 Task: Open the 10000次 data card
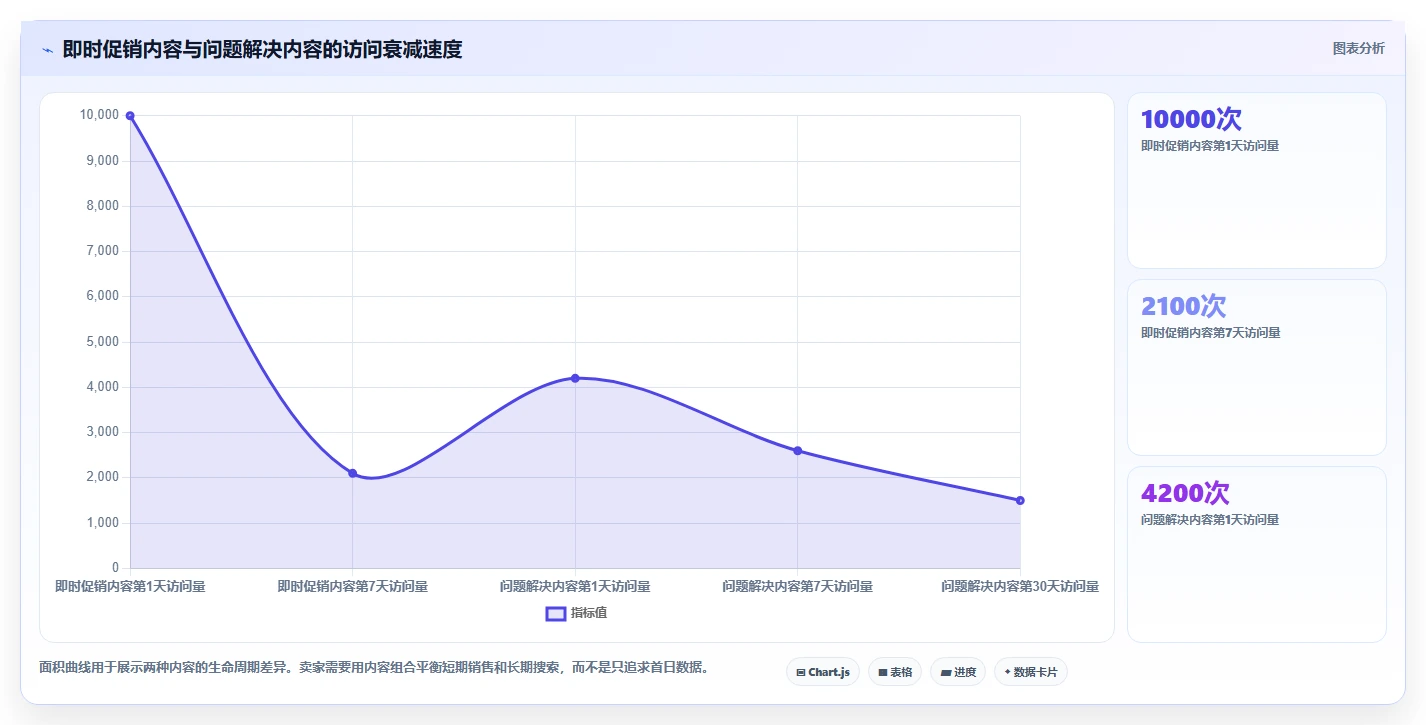[x=1257, y=180]
